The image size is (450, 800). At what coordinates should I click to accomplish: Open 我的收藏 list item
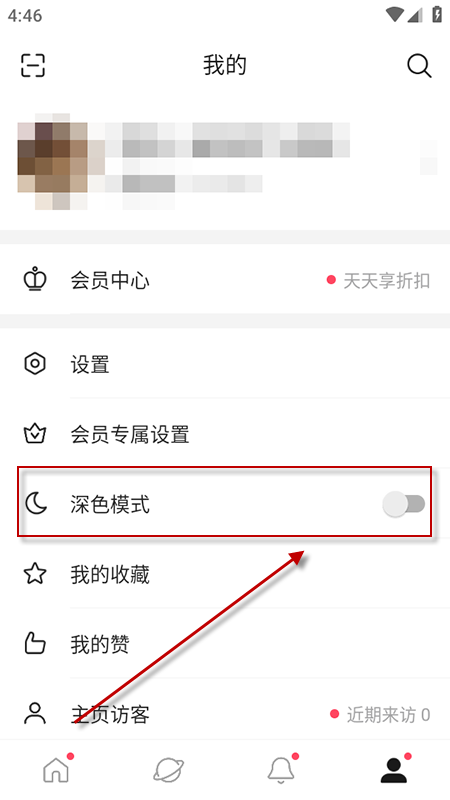point(225,574)
